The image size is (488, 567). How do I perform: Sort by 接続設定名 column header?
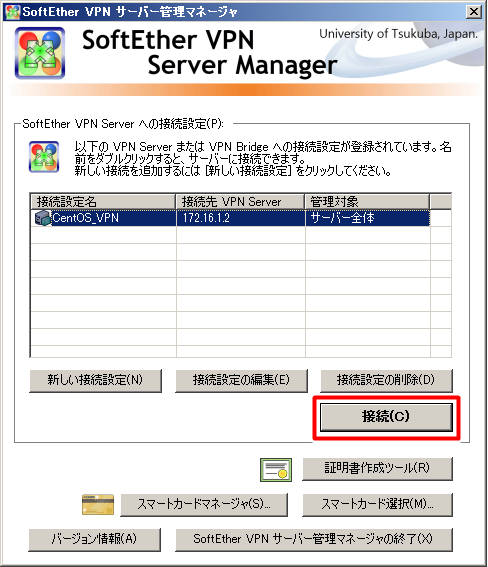pos(103,201)
